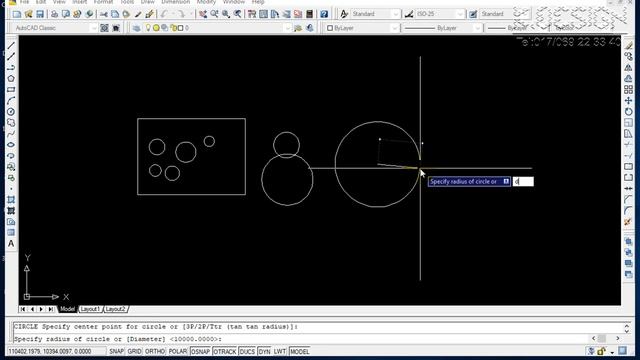Select the Move tool in Modify toolbar
The width and height of the screenshot is (640, 360).
[x=629, y=100]
